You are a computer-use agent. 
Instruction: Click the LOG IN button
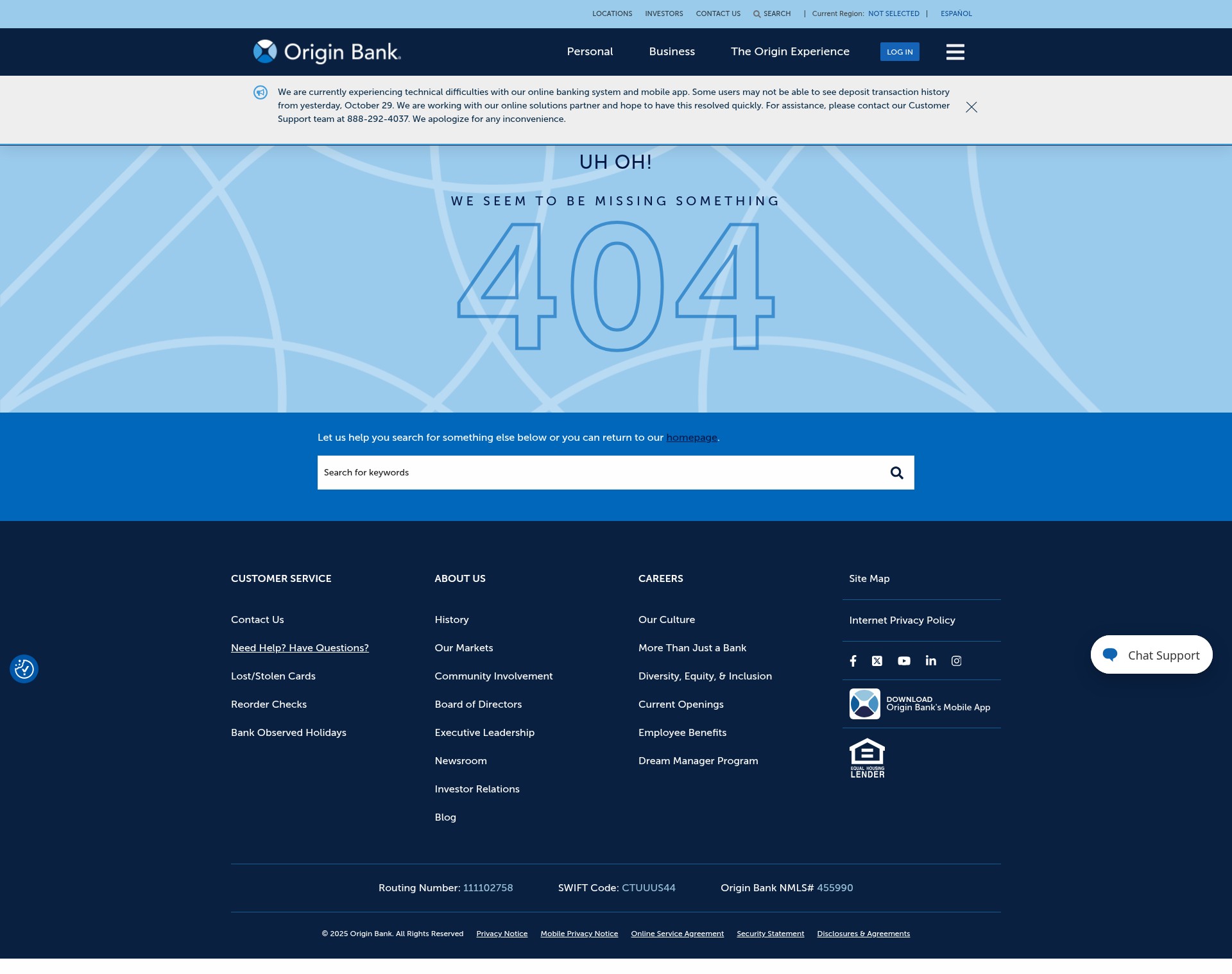point(900,52)
